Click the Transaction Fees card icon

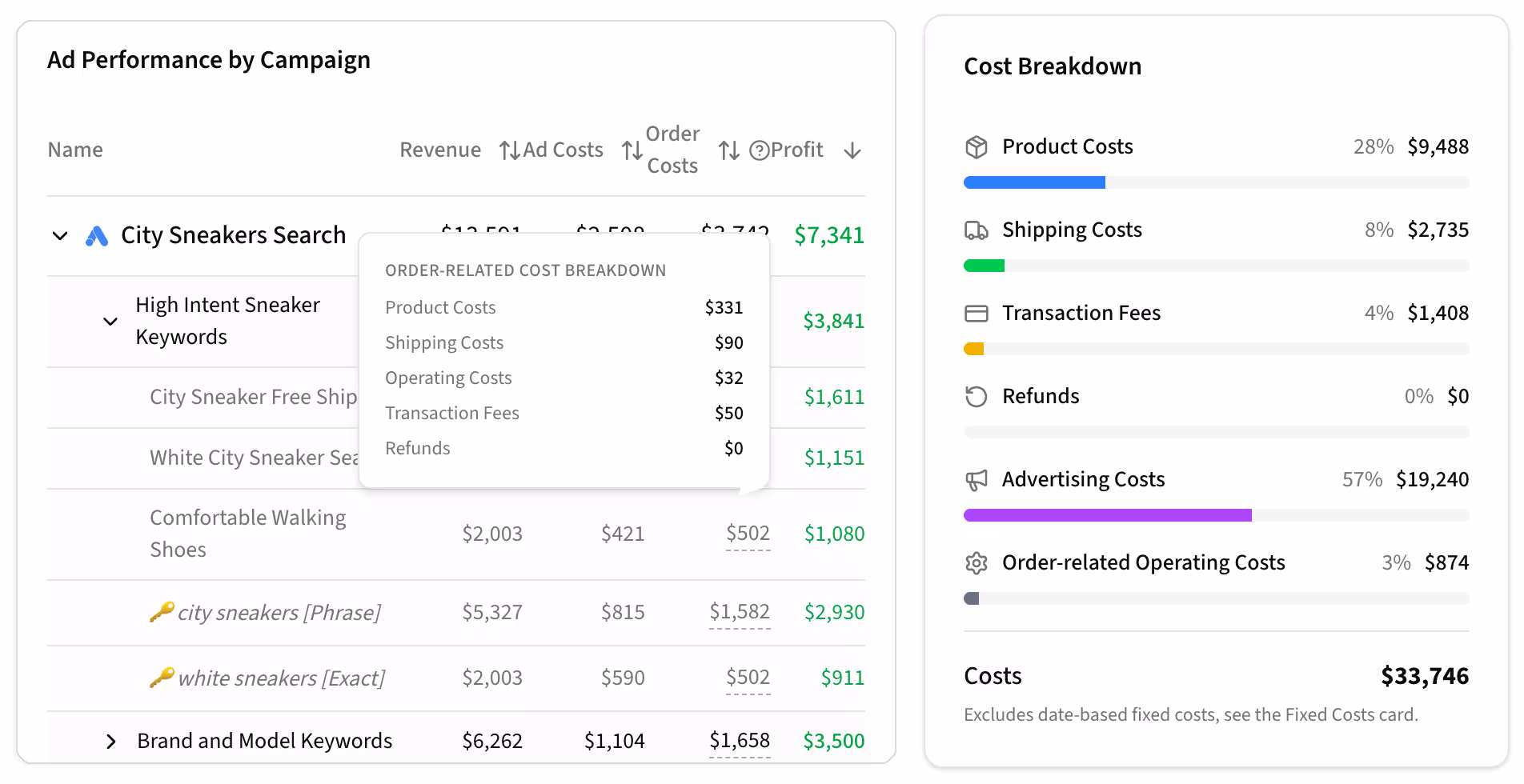[977, 314]
